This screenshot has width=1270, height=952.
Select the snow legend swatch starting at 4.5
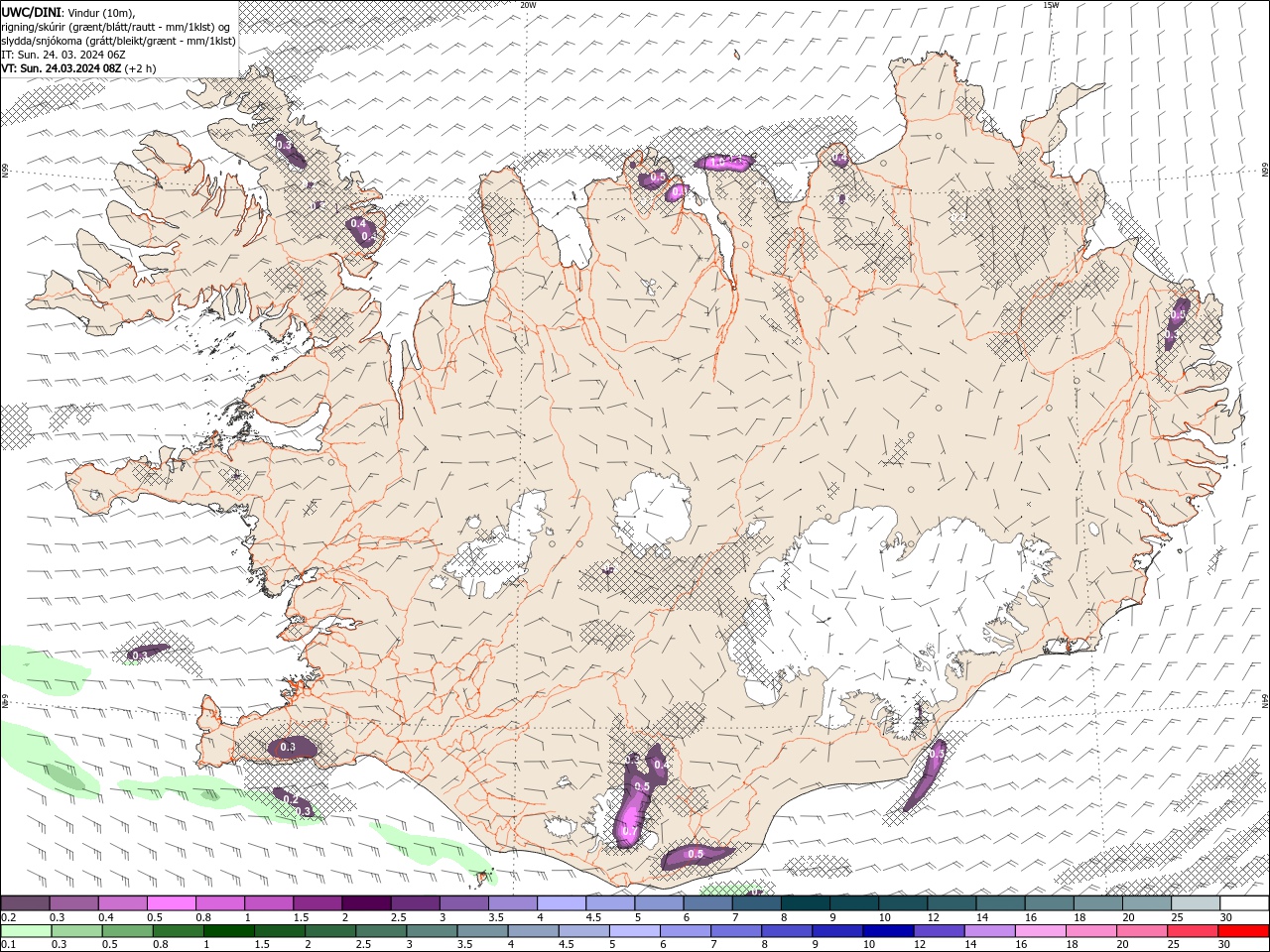pos(609,902)
